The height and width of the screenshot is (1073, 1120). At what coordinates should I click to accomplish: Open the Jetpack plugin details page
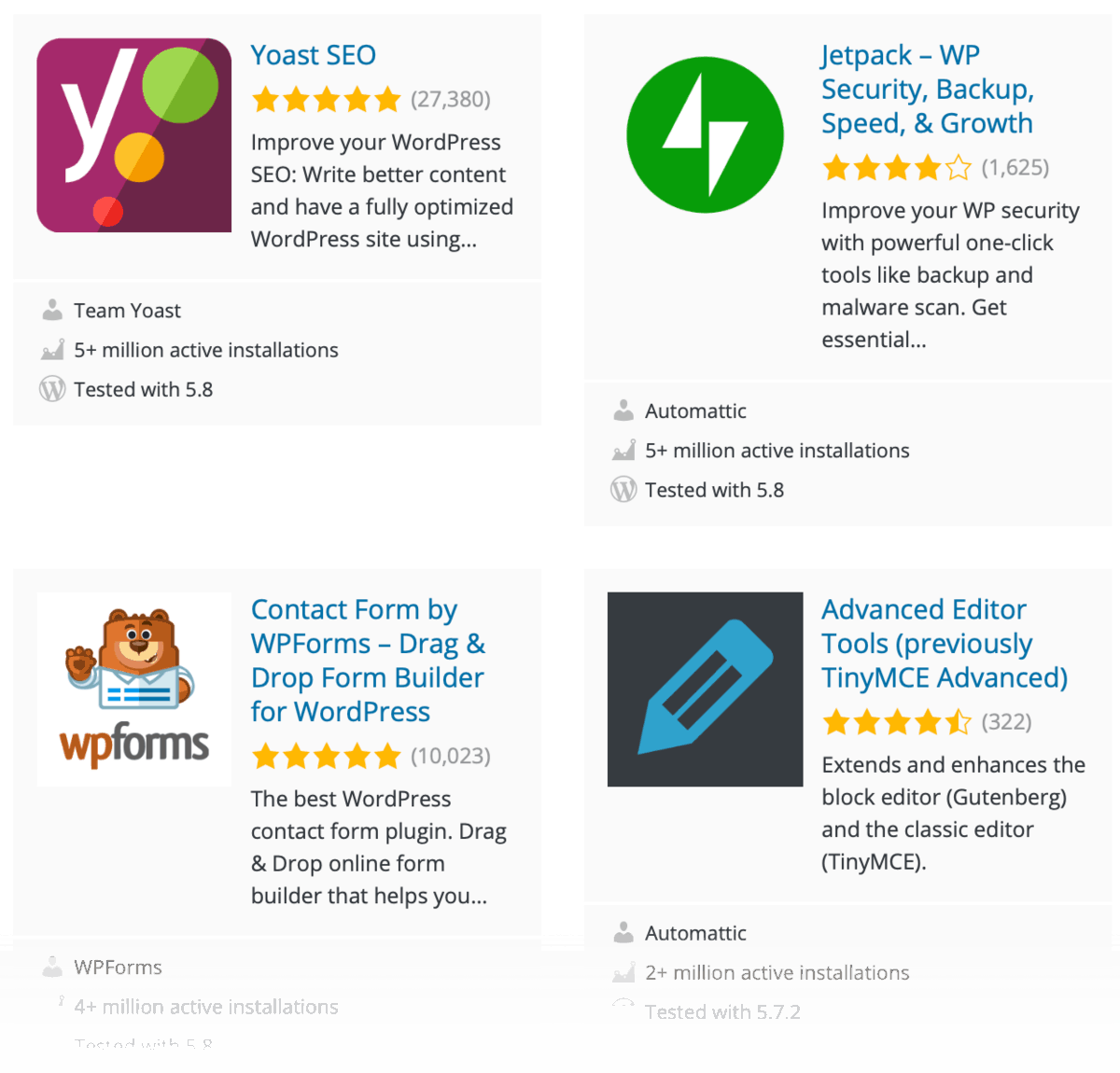tap(927, 89)
